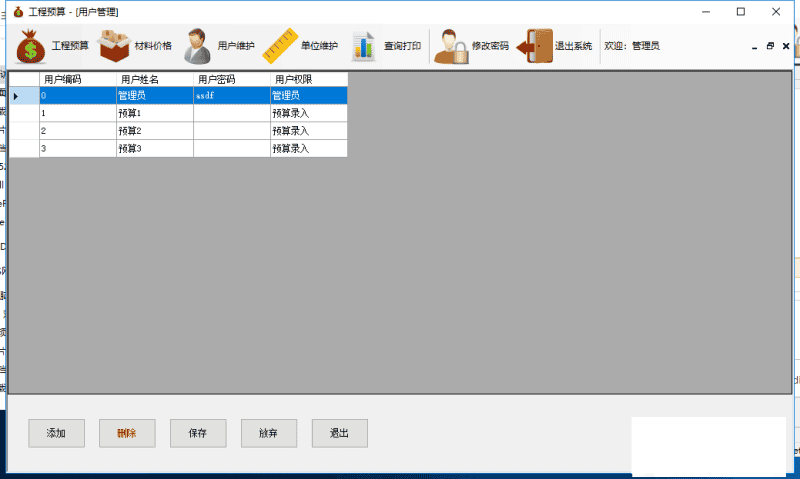The image size is (800, 479).
Task: Click the 查询打印 toolbar label
Action: click(402, 46)
